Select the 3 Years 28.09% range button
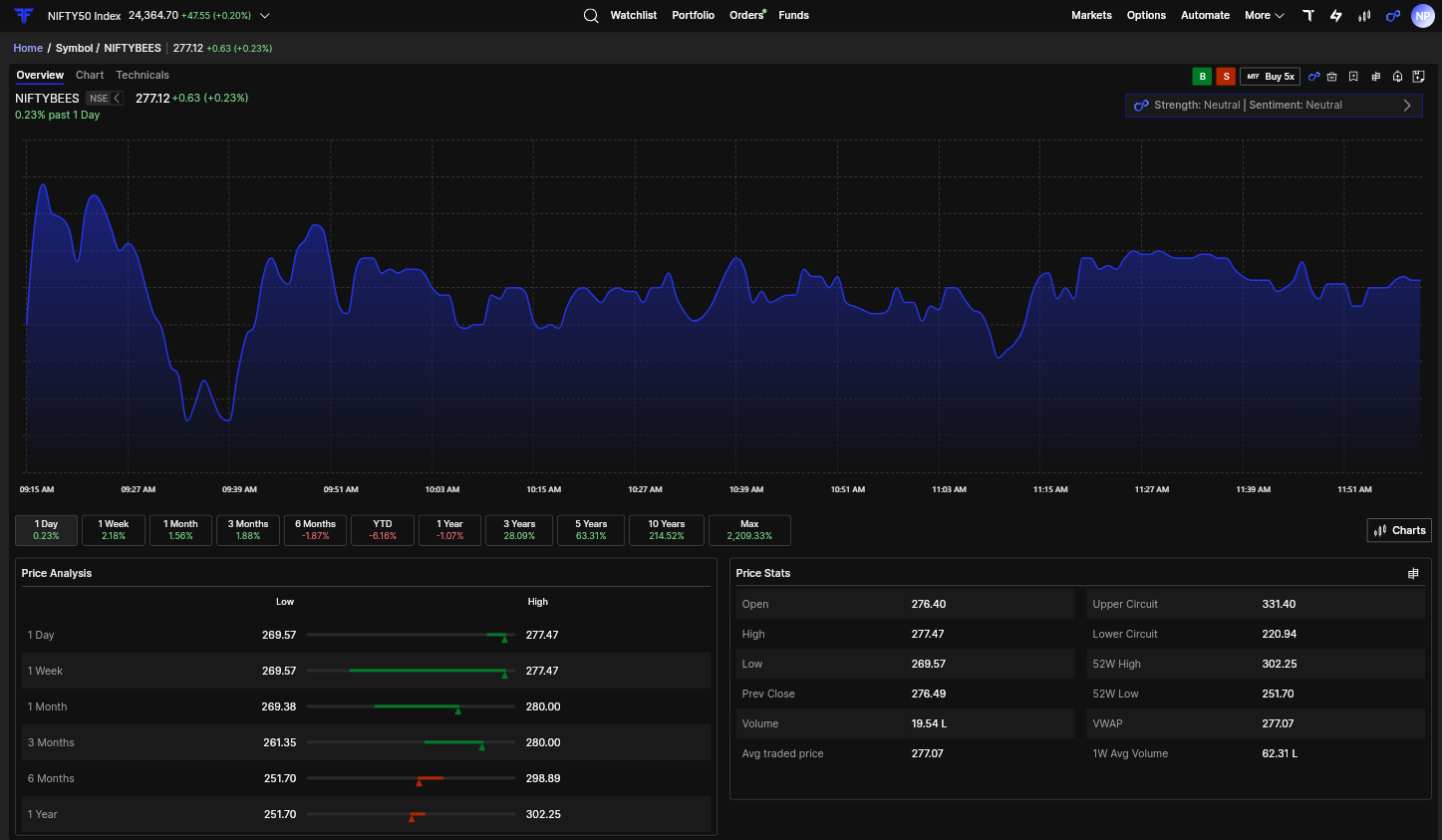 click(x=519, y=530)
